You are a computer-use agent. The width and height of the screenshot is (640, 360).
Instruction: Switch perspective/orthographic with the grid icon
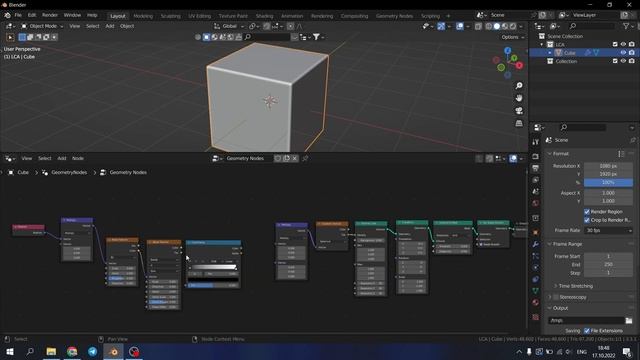(519, 123)
